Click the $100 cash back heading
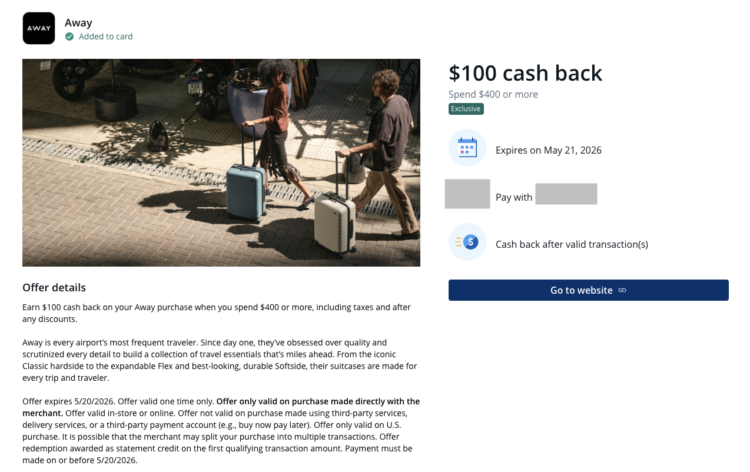The height and width of the screenshot is (472, 750). coord(525,72)
